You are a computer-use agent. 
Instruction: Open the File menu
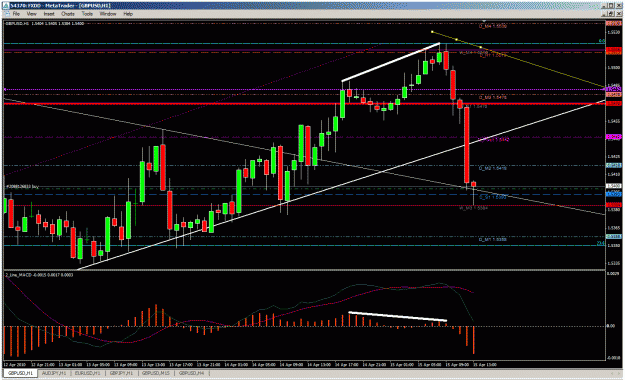point(16,14)
